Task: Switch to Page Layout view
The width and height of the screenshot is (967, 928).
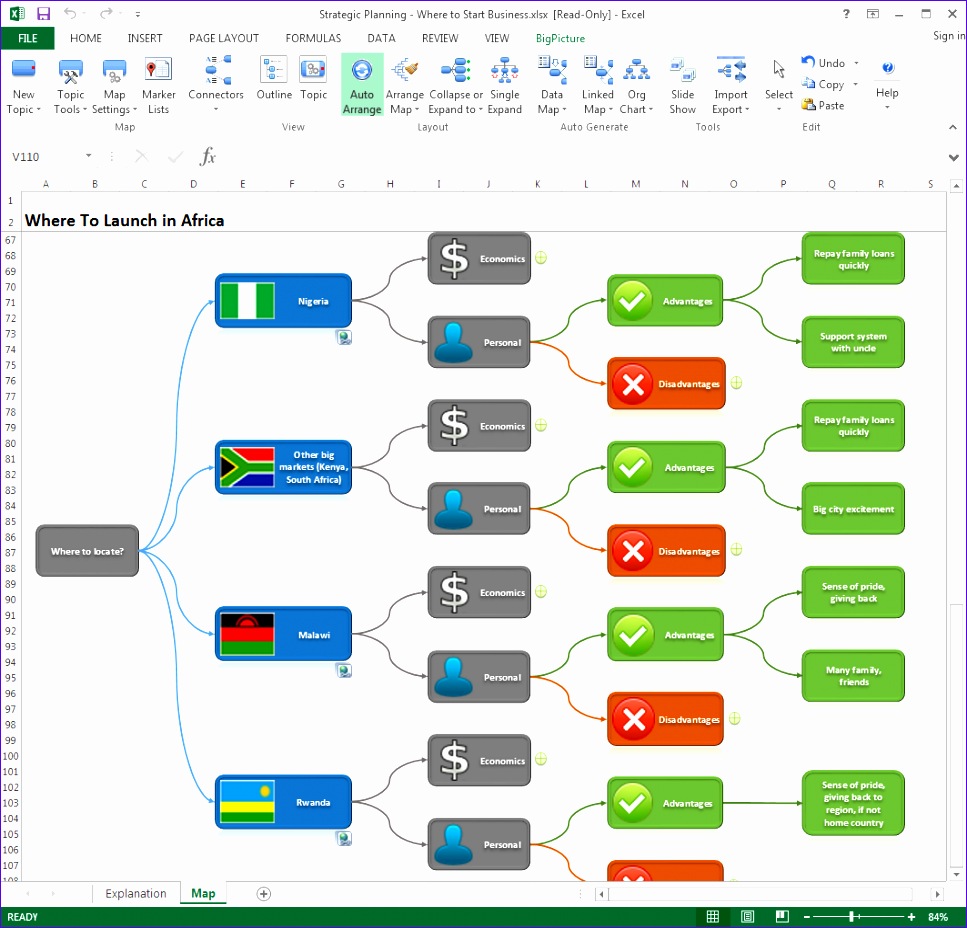Action: (x=747, y=917)
